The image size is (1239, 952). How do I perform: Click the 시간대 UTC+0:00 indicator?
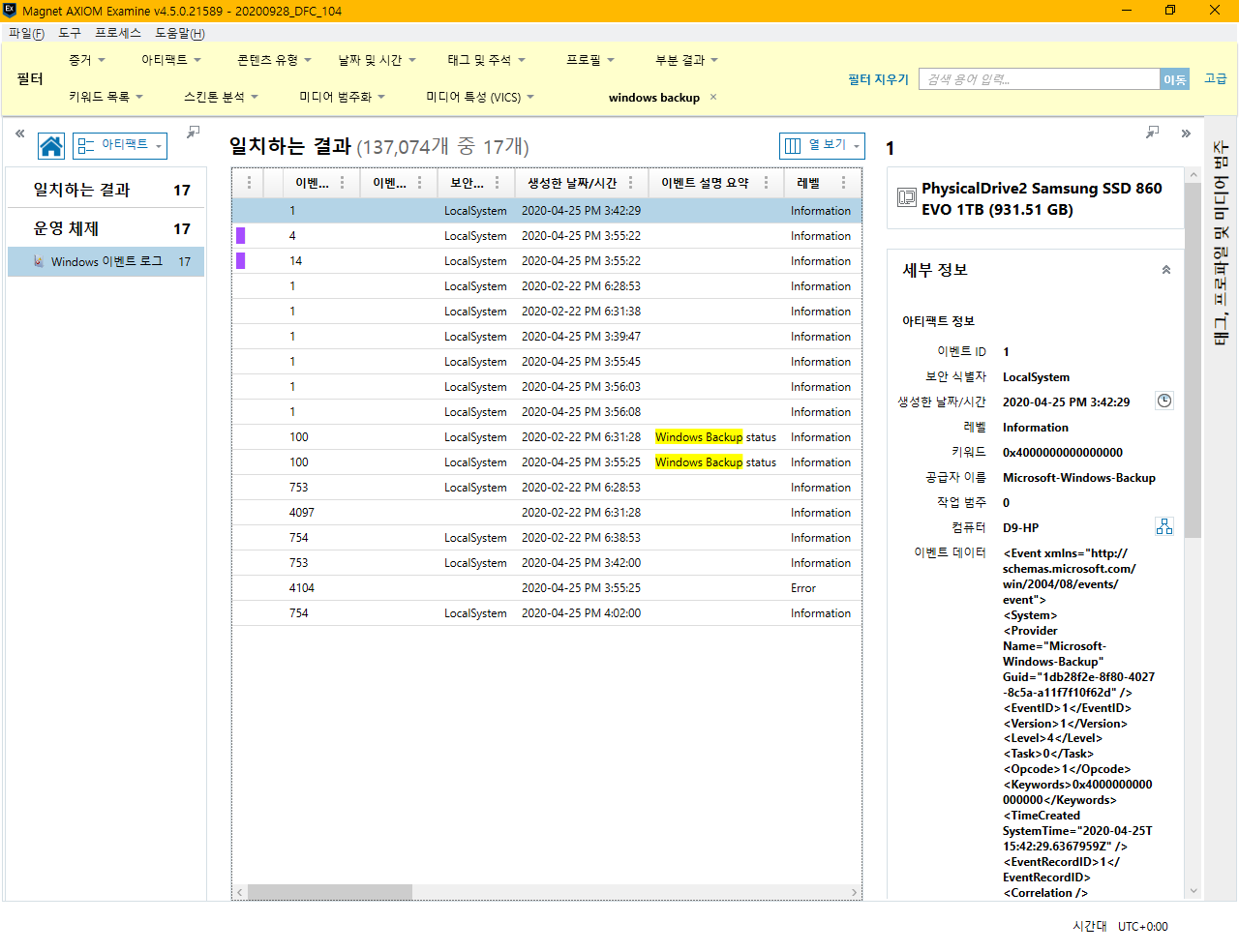coord(1120,926)
